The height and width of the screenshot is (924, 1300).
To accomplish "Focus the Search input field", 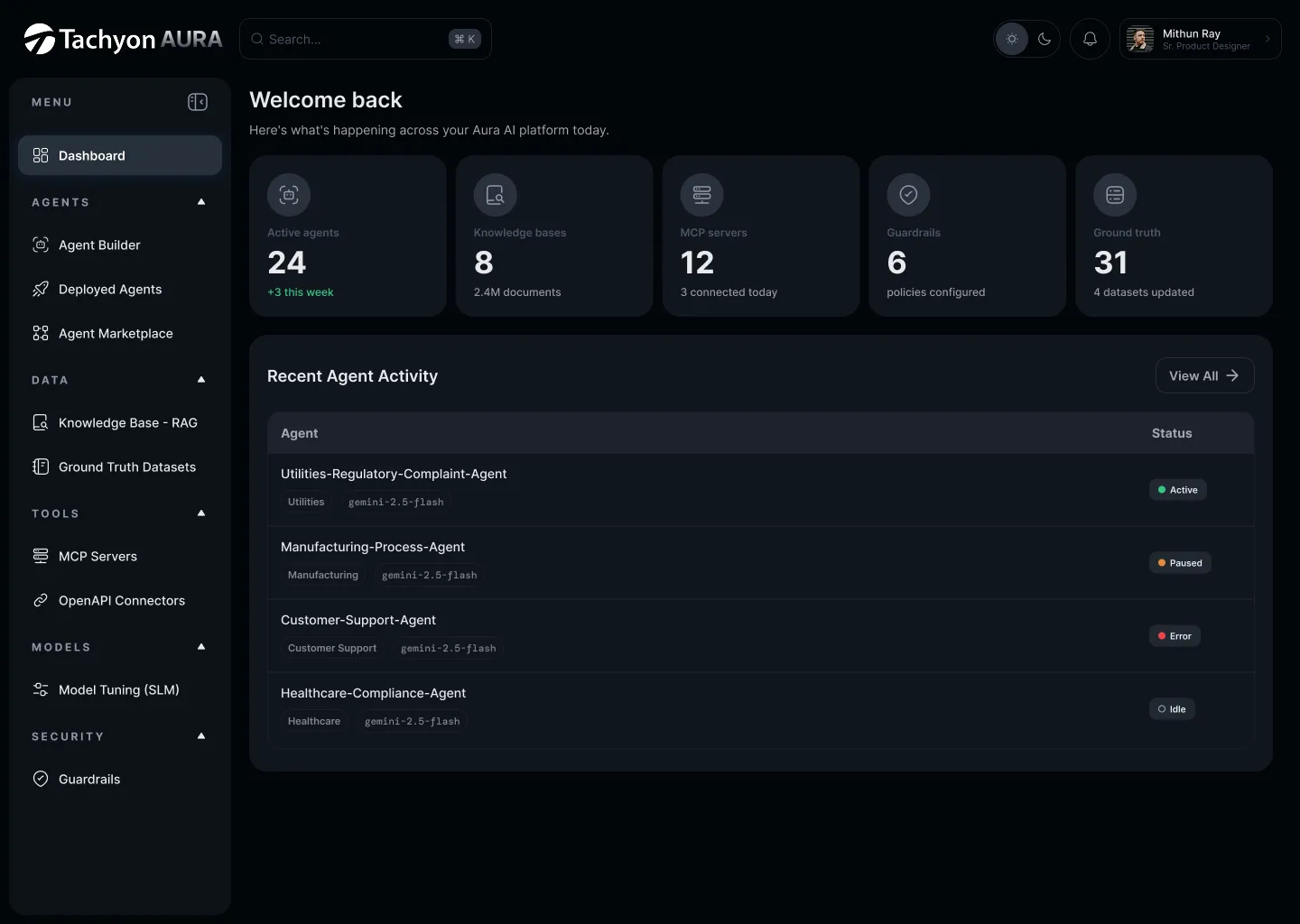I will click(365, 39).
